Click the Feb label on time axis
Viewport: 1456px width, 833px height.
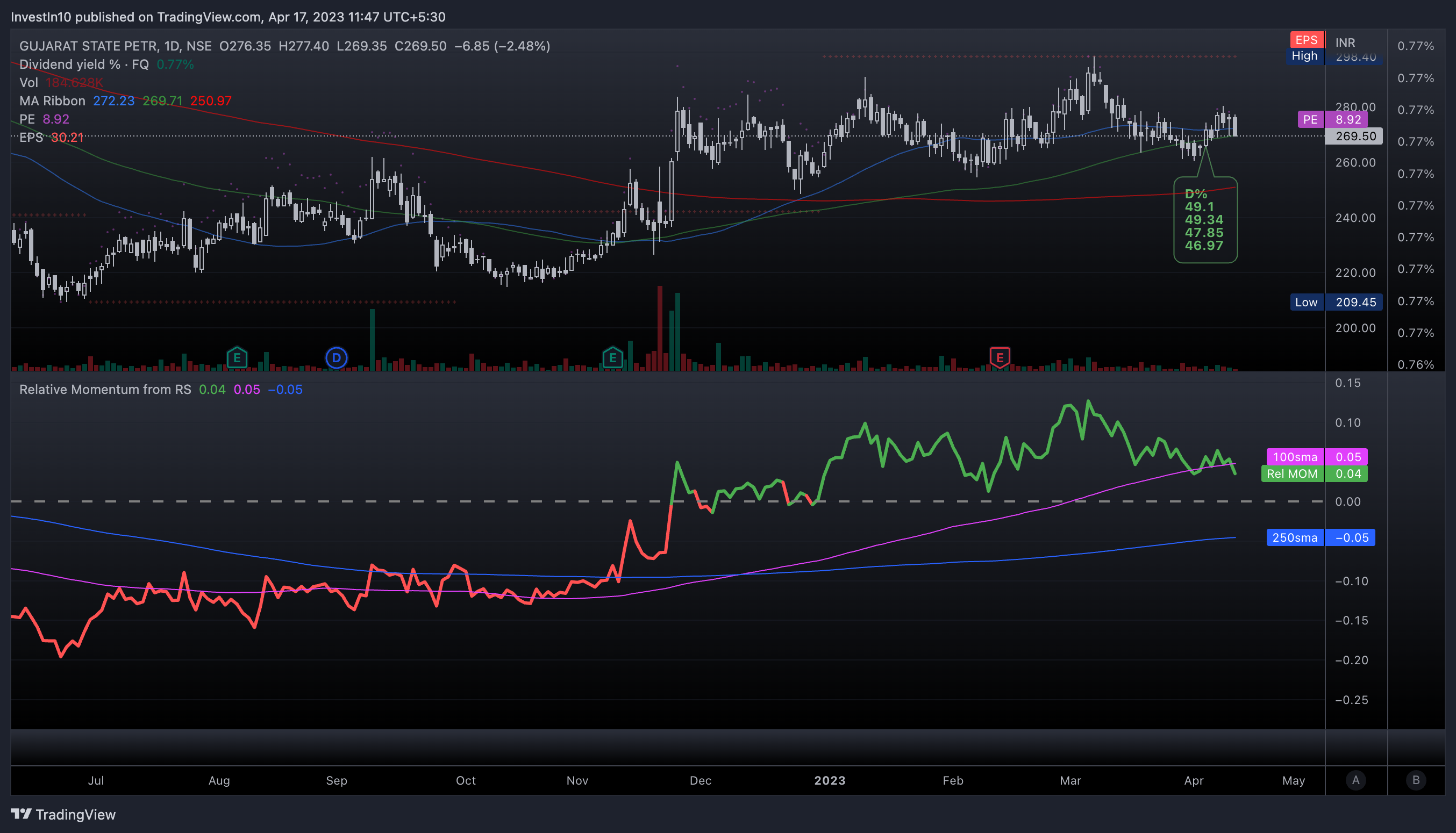(953, 780)
